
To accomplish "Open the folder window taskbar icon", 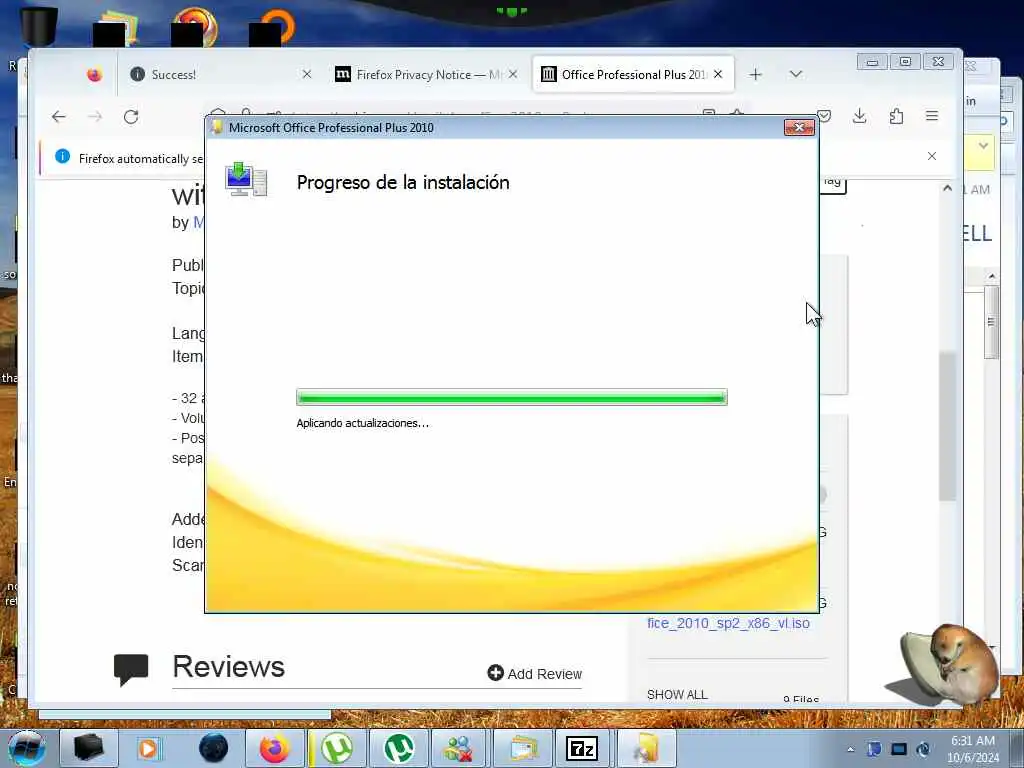I will click(x=522, y=748).
